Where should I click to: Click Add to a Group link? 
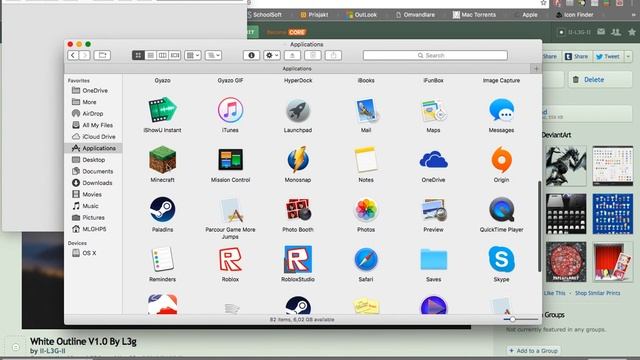click(533, 351)
